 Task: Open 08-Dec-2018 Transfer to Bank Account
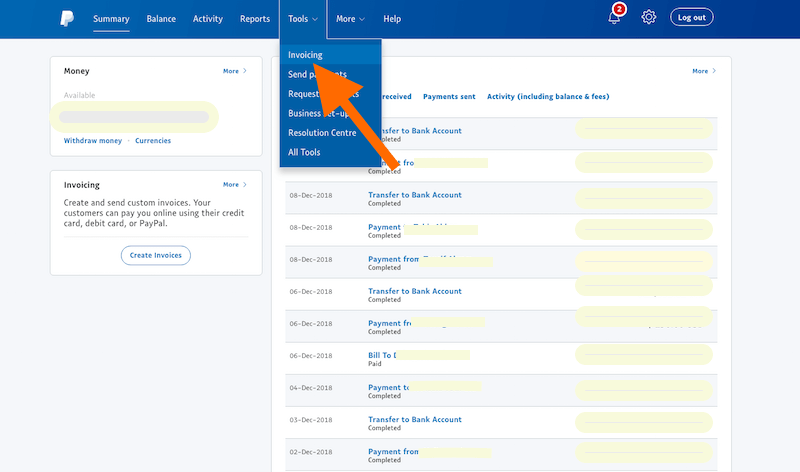(415, 195)
